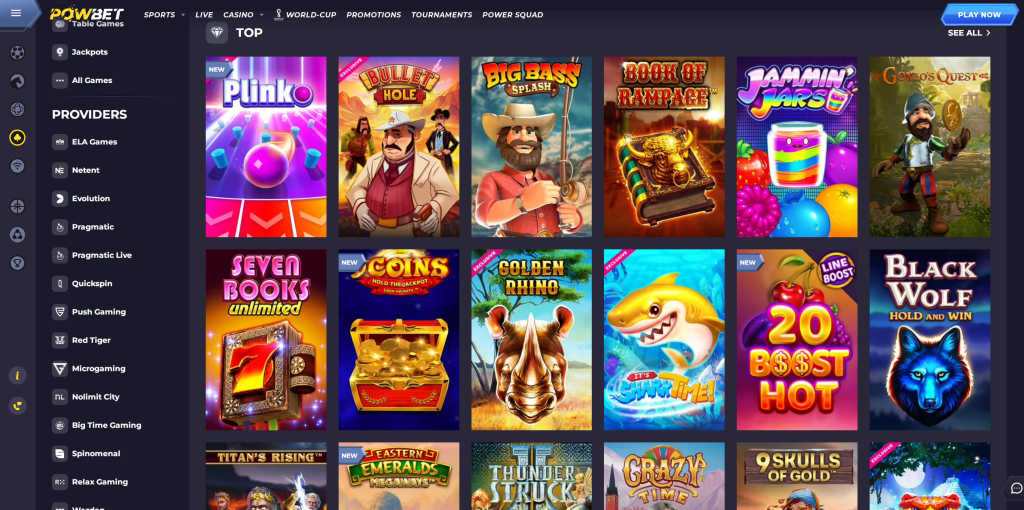Open the information sidebar icon
1024x510 pixels.
tap(18, 375)
